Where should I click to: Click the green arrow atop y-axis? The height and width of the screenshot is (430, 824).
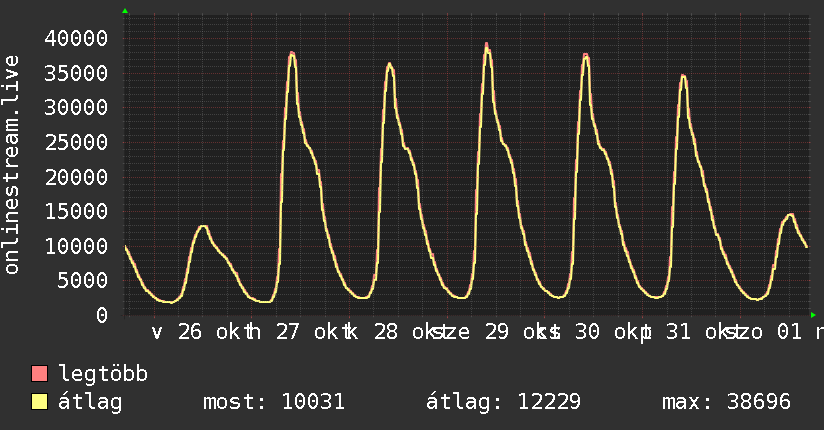(125, 11)
